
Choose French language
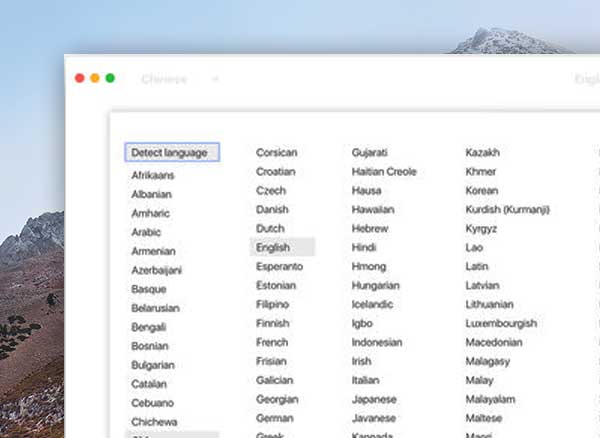(x=272, y=342)
